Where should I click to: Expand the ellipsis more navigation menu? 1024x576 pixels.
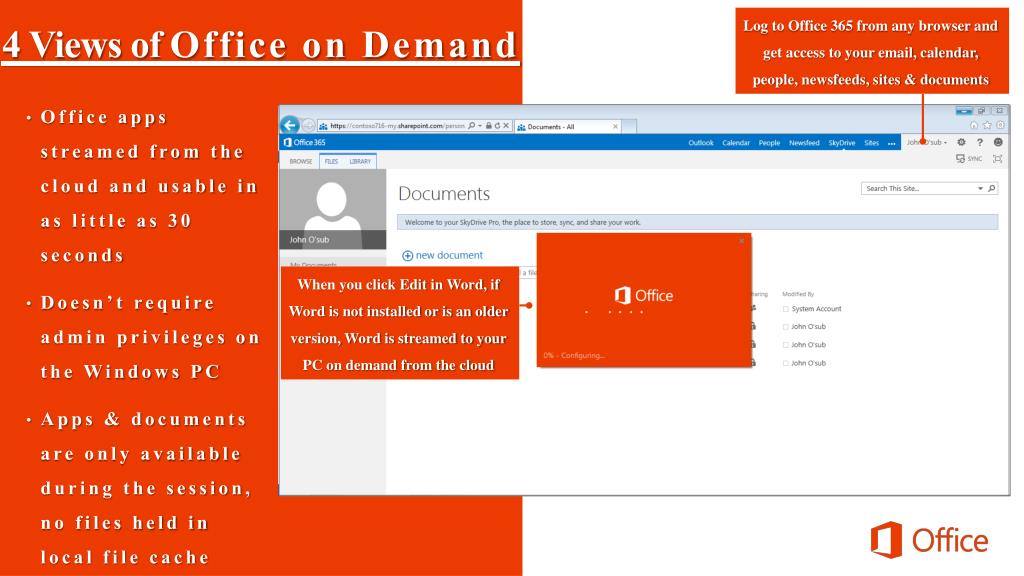[x=892, y=143]
